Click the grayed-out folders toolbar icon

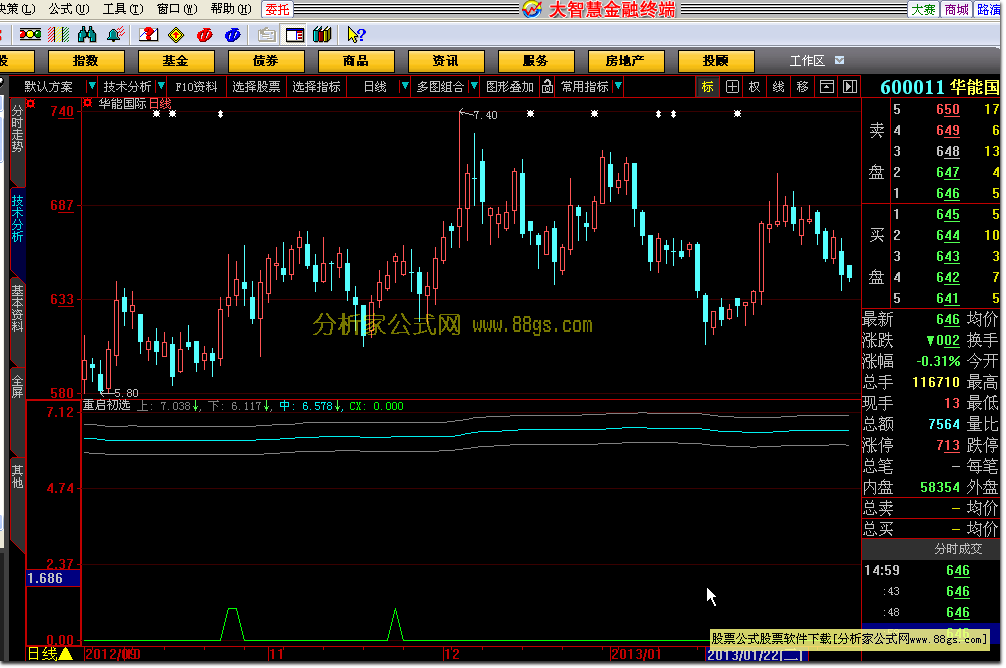point(266,35)
